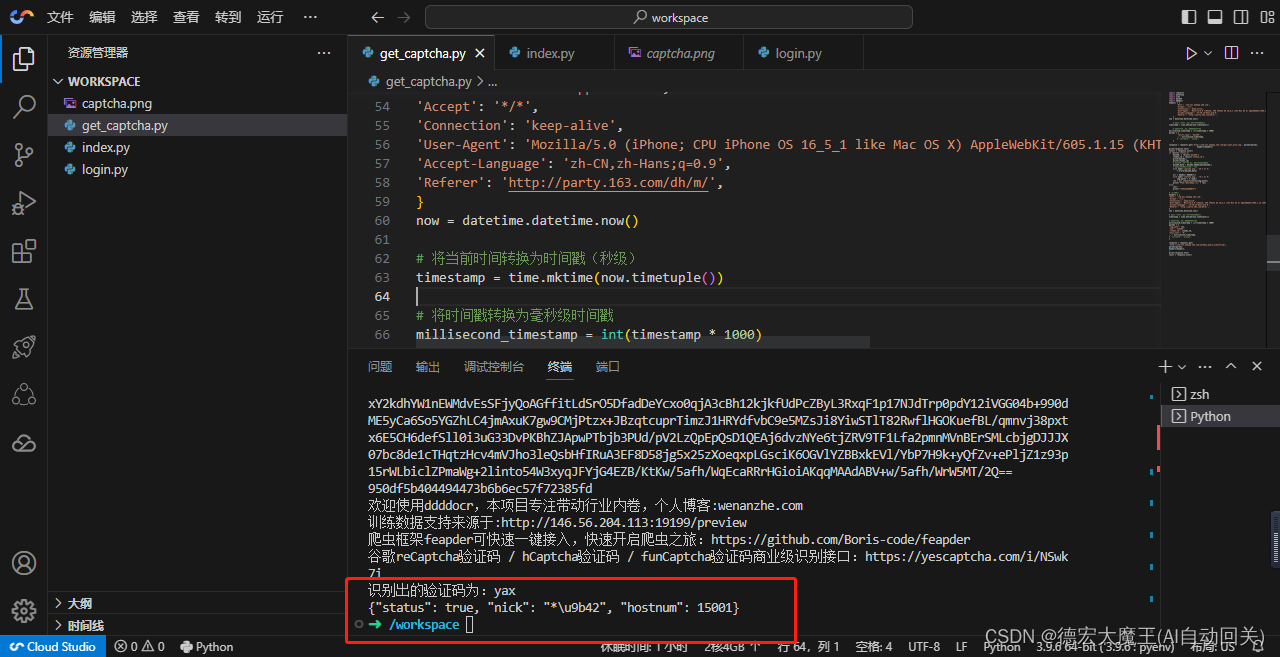Click the 空格: 4 indentation status item

point(874,647)
